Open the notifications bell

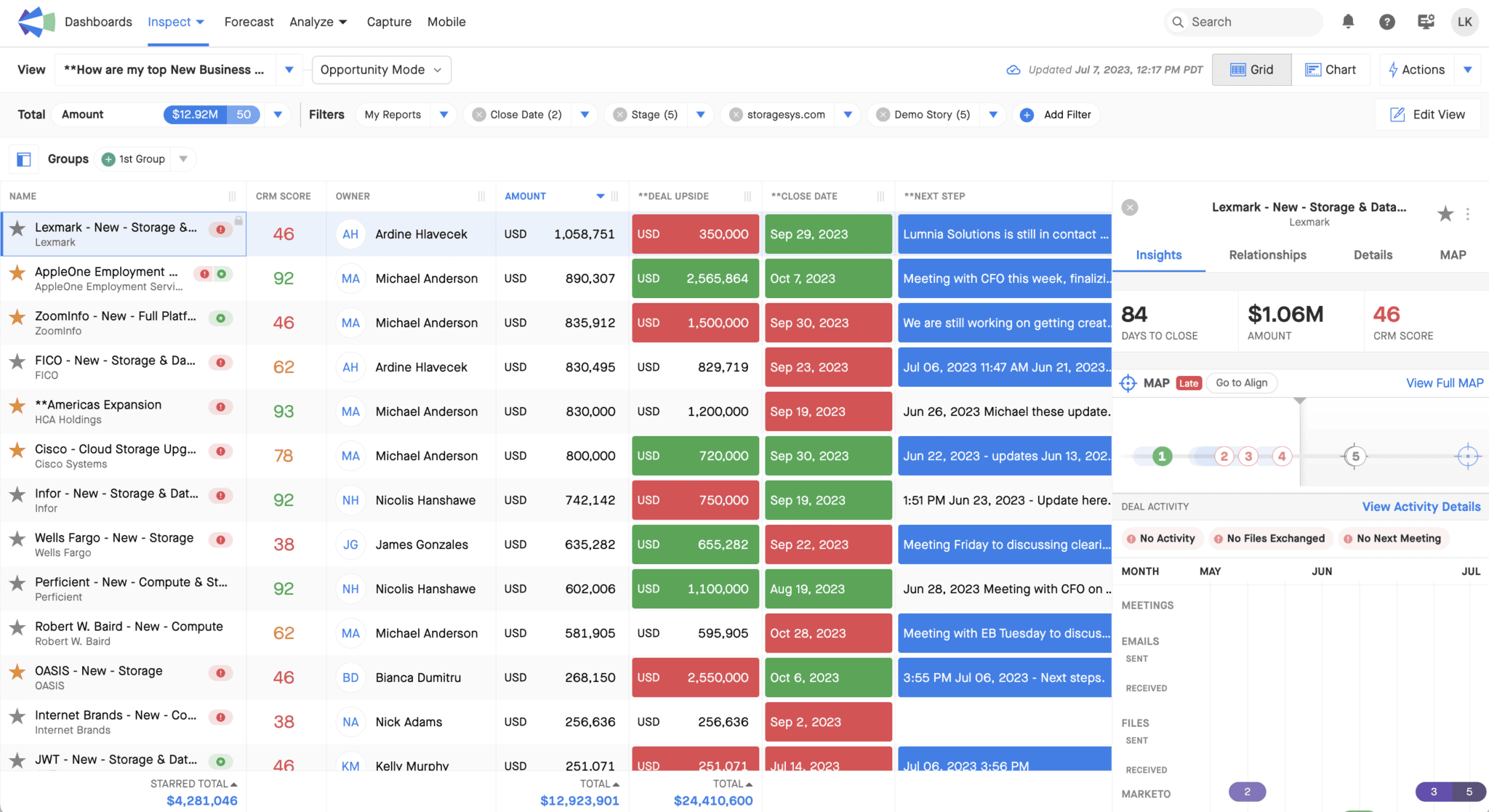[1348, 22]
